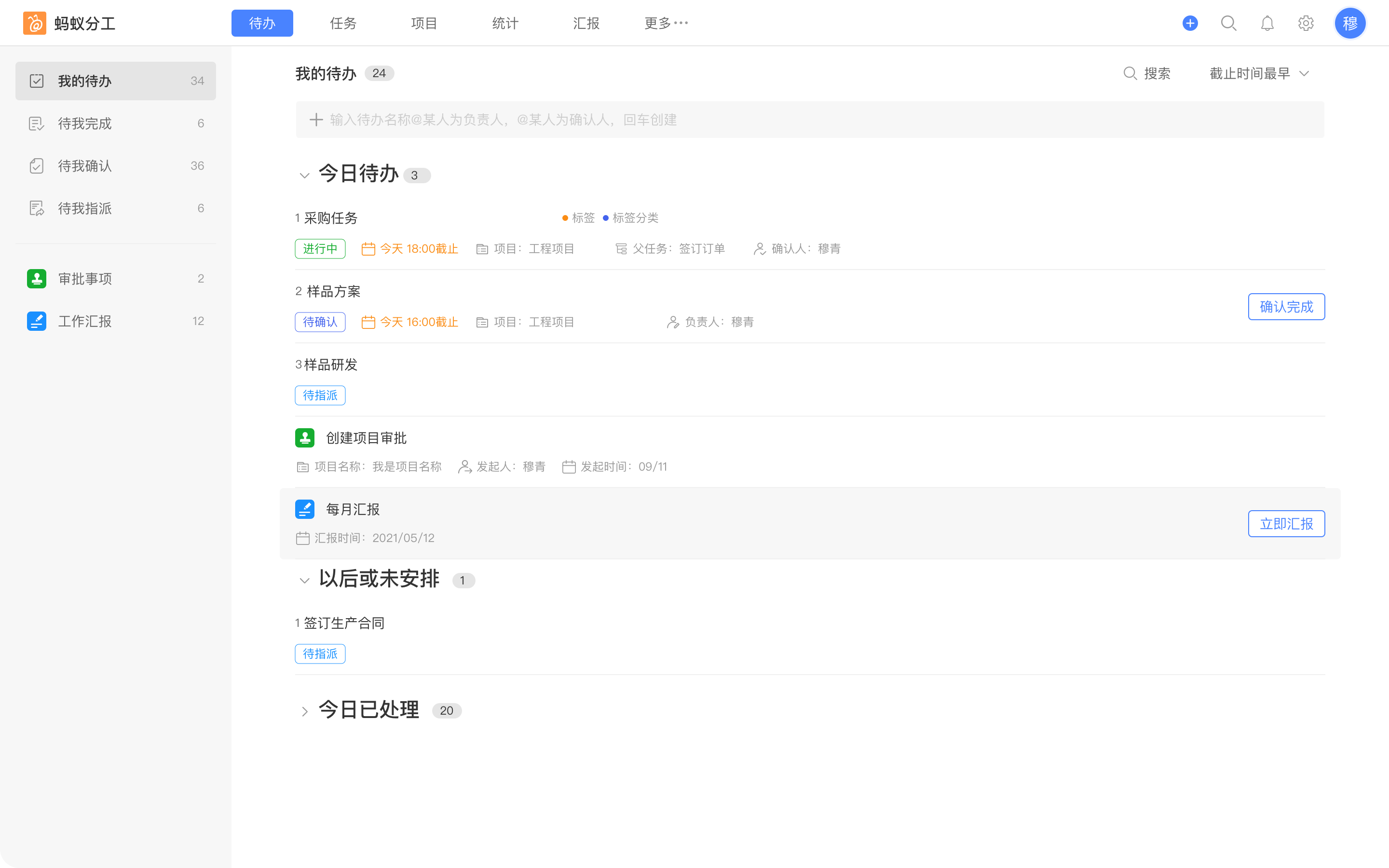The width and height of the screenshot is (1389, 868).
Task: Open 更多 menu in top navigation
Action: [x=666, y=23]
